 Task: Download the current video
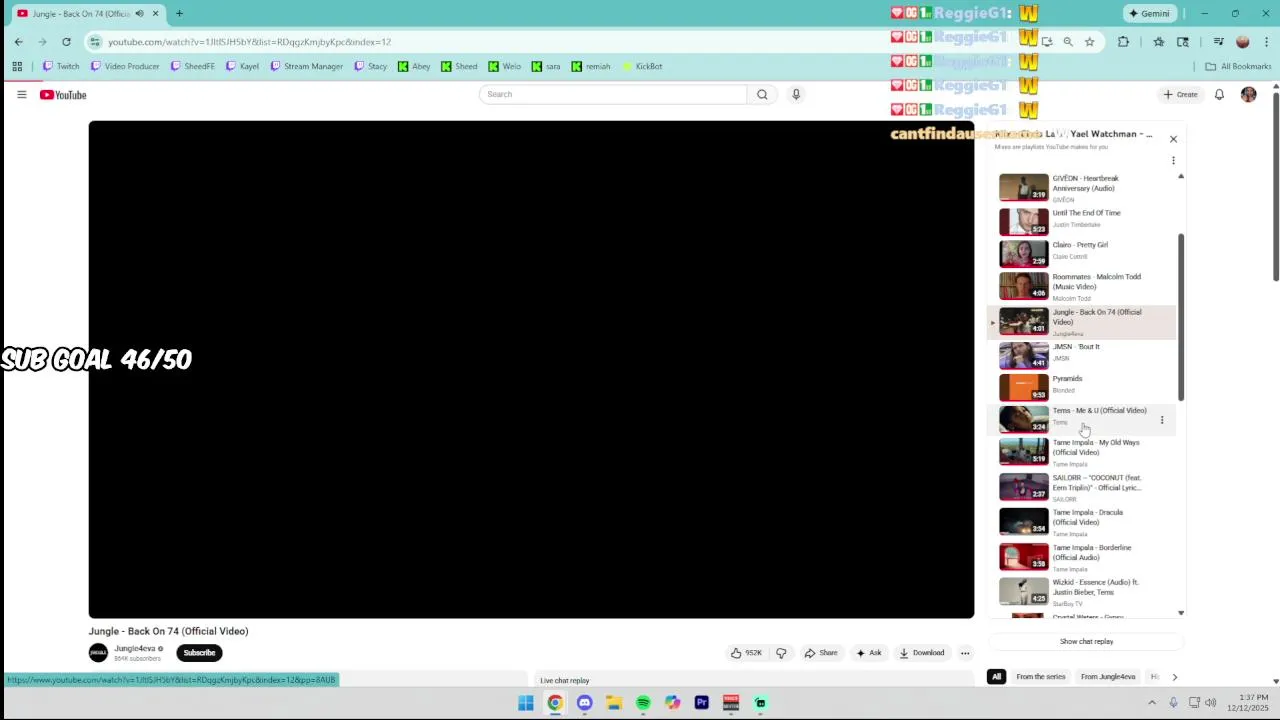pyautogui.click(x=922, y=653)
